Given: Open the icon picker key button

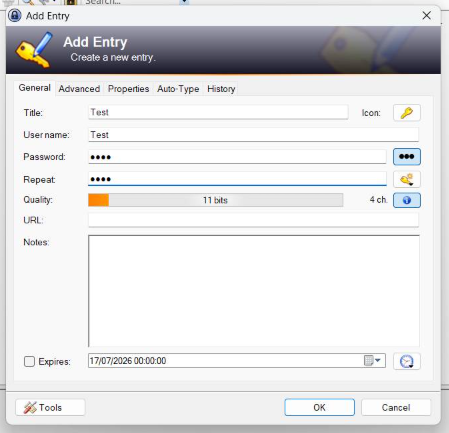Looking at the screenshot, I should [407, 113].
